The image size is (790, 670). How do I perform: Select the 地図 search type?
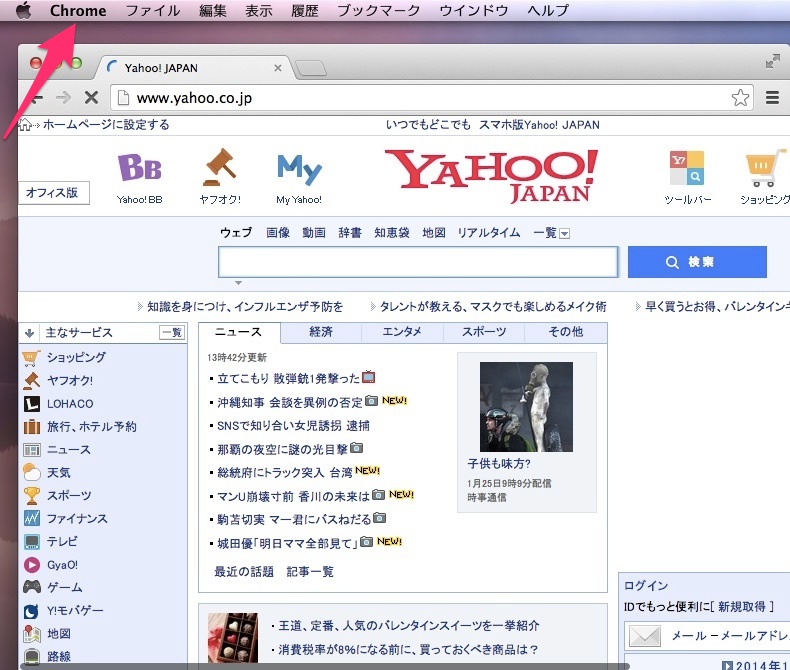[434, 233]
